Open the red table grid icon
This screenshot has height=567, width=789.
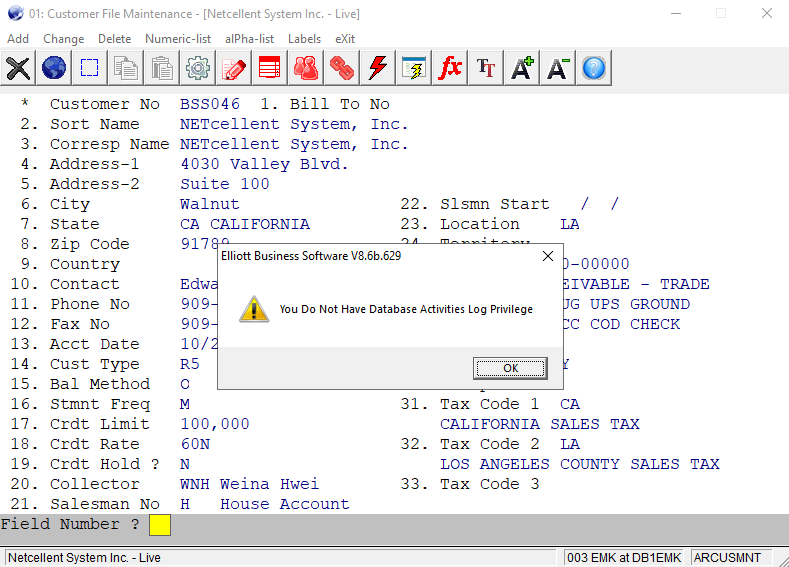click(x=270, y=68)
